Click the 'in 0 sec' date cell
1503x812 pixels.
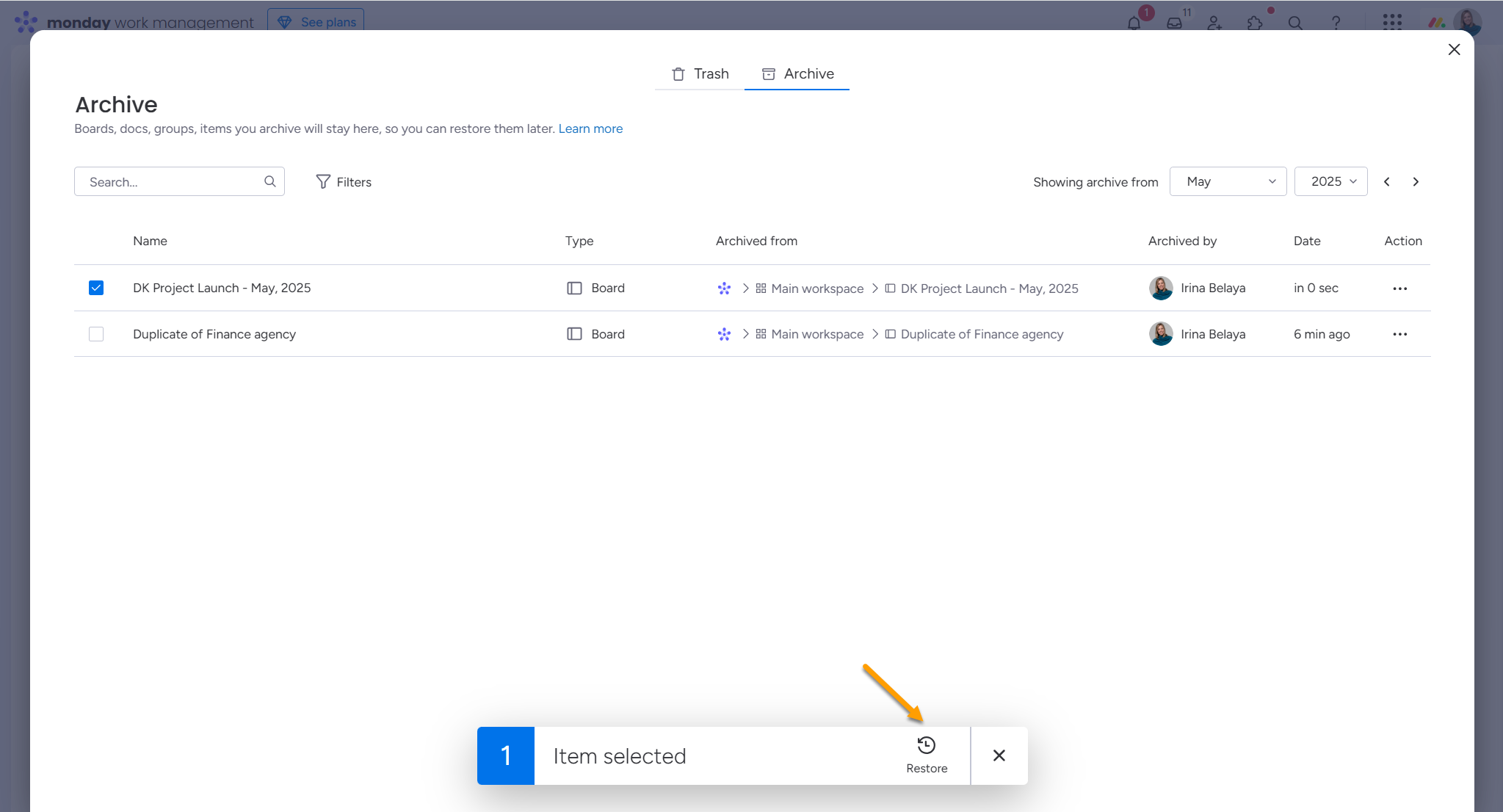tap(1316, 288)
